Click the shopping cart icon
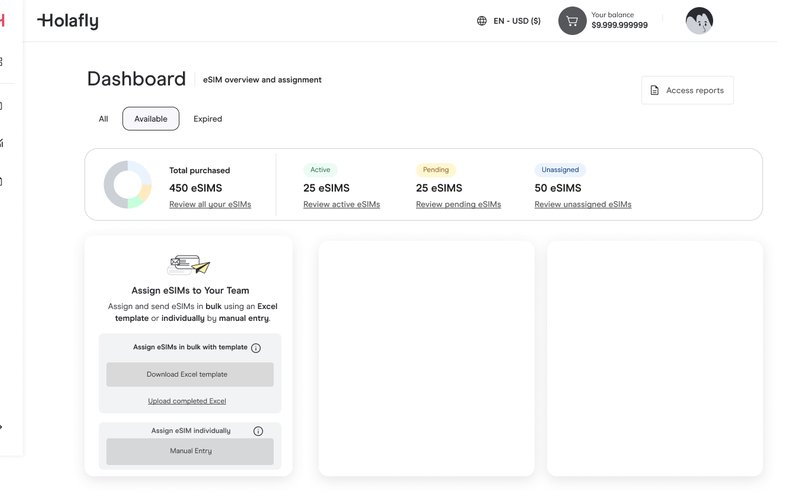This screenshot has height=500, width=800. click(572, 21)
